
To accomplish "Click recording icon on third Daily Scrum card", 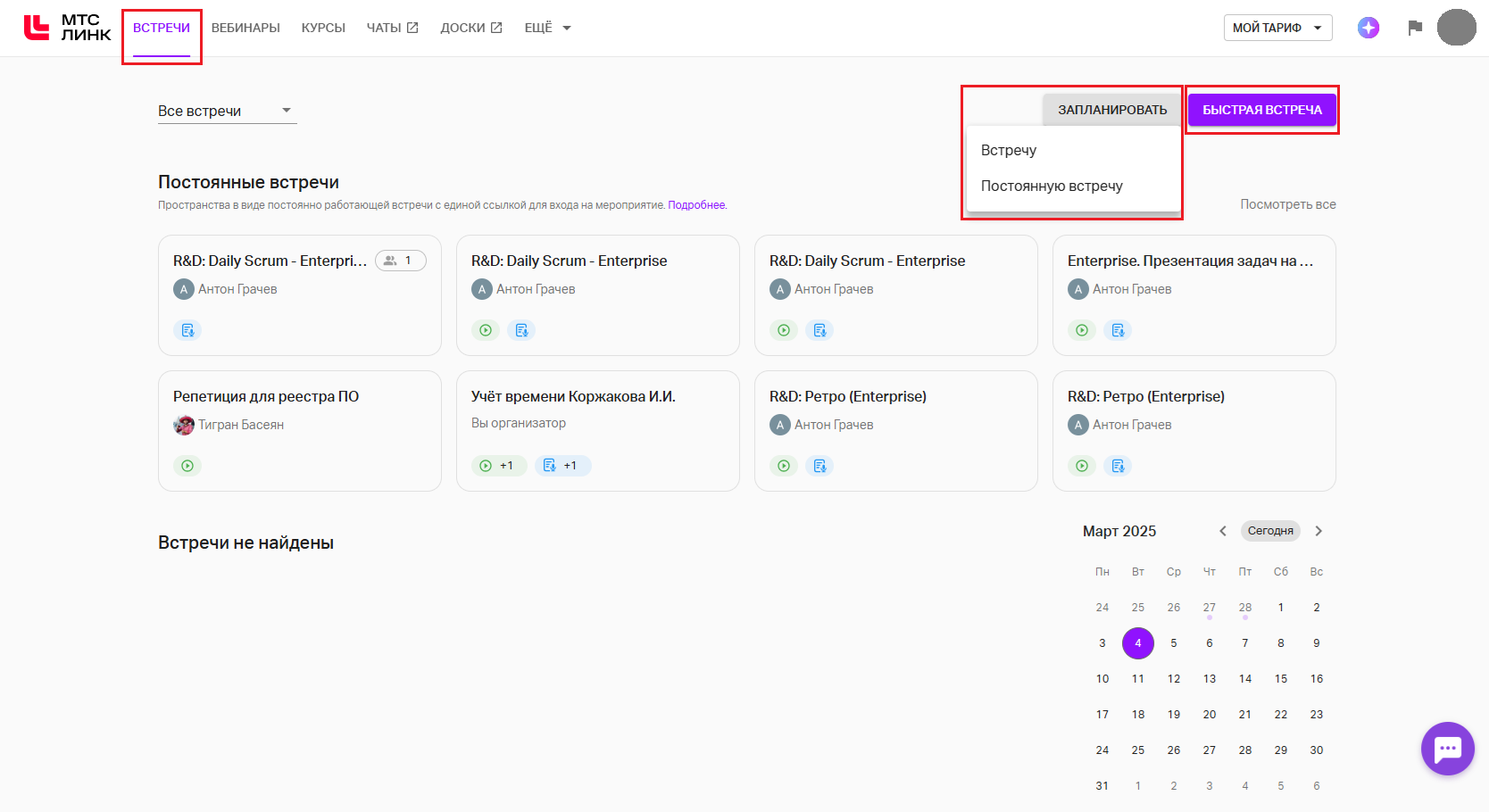I will click(784, 330).
